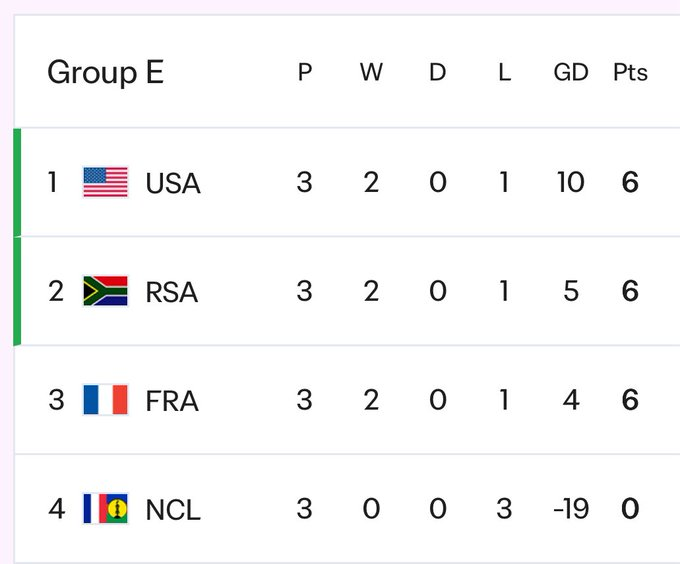
Task: Click the GD column header
Action: pyautogui.click(x=570, y=73)
